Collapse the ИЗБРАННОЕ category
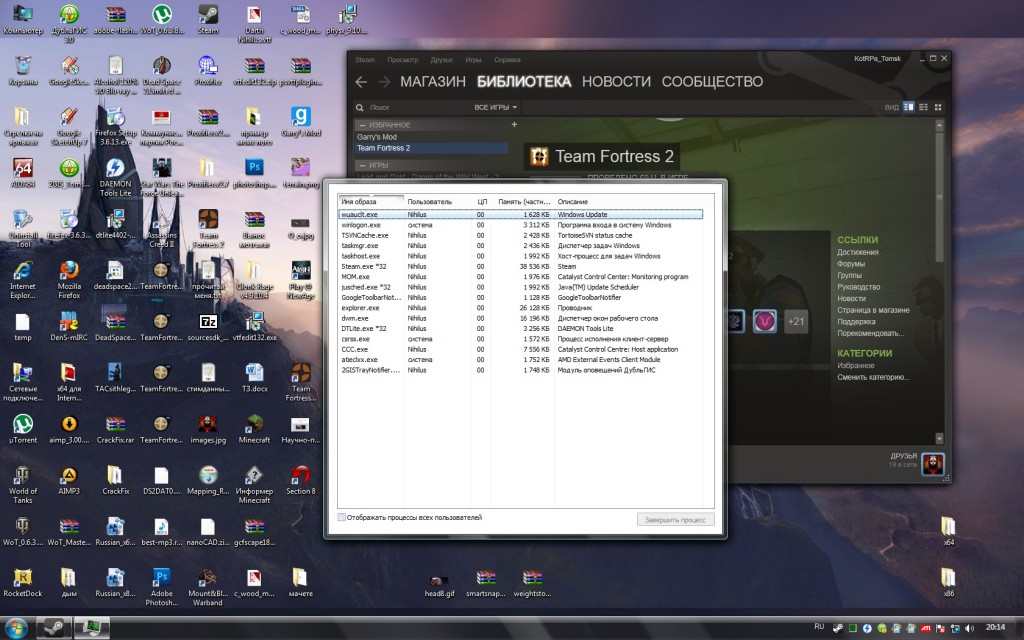 pos(362,125)
